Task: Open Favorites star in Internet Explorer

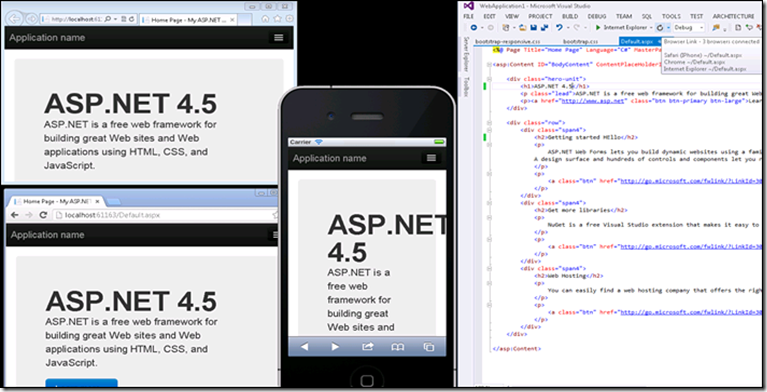Action: [x=277, y=19]
